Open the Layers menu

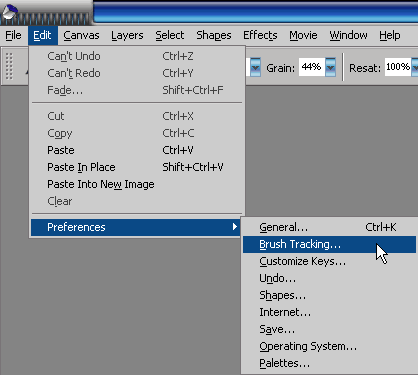127,35
